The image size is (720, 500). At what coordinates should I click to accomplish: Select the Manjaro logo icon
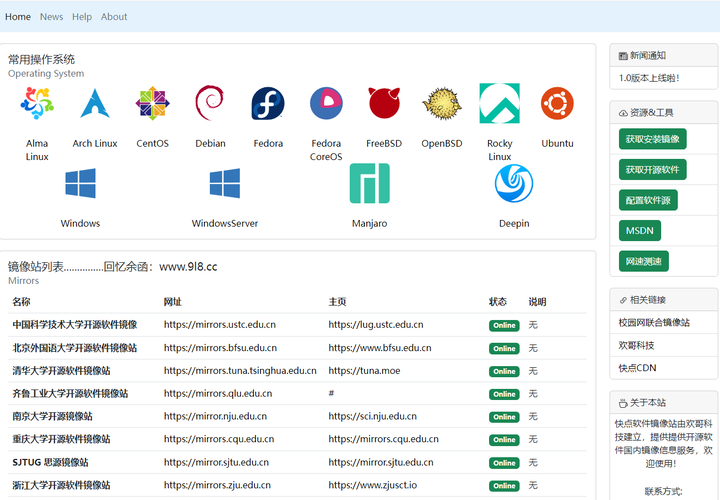[370, 183]
